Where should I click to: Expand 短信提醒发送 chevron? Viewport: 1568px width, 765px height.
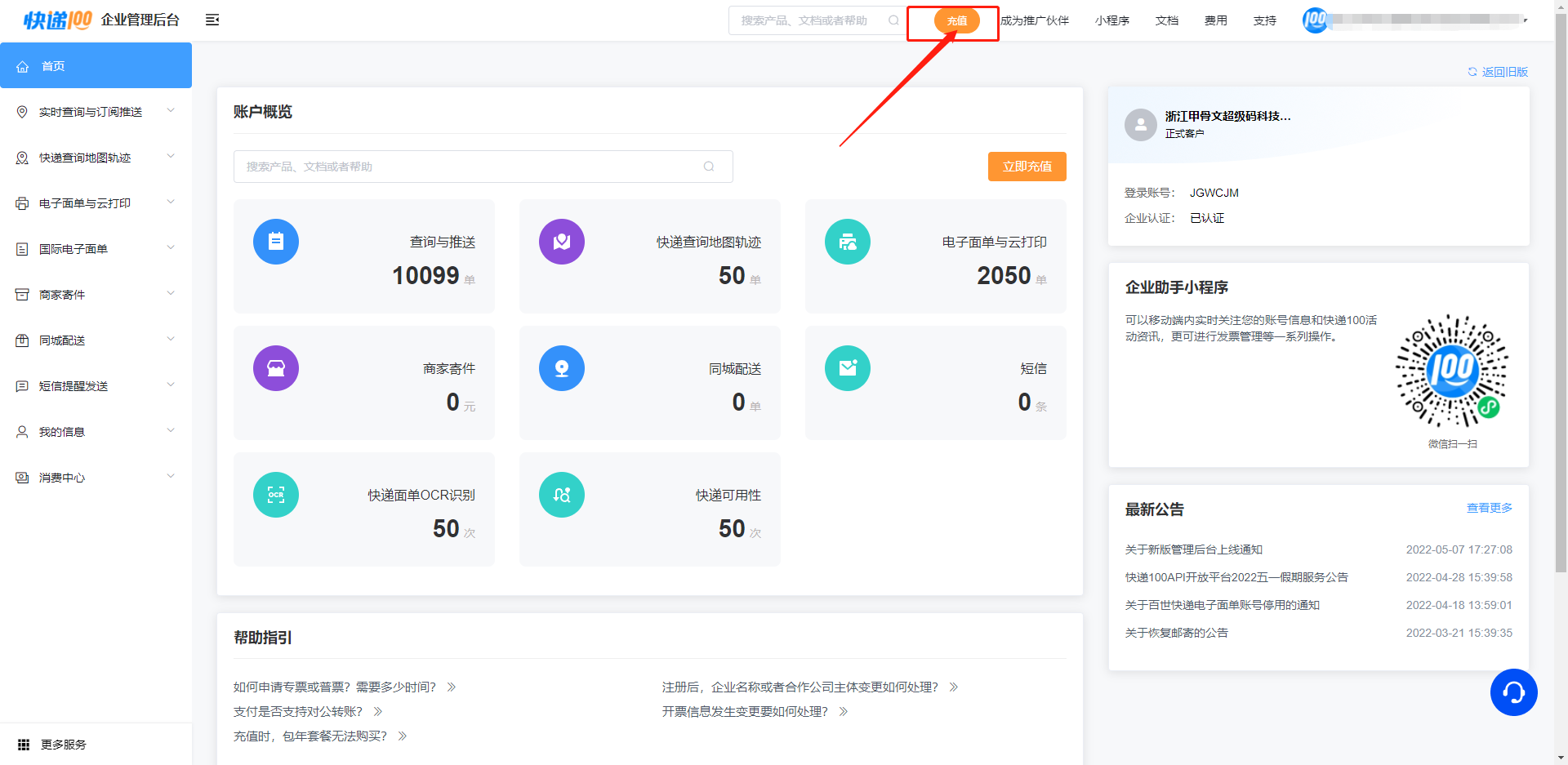pyautogui.click(x=171, y=385)
